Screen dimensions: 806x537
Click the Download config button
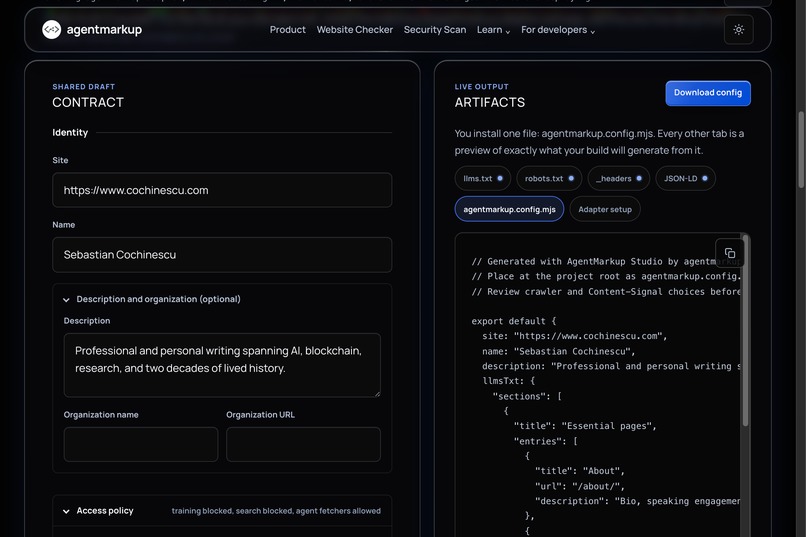click(x=708, y=93)
